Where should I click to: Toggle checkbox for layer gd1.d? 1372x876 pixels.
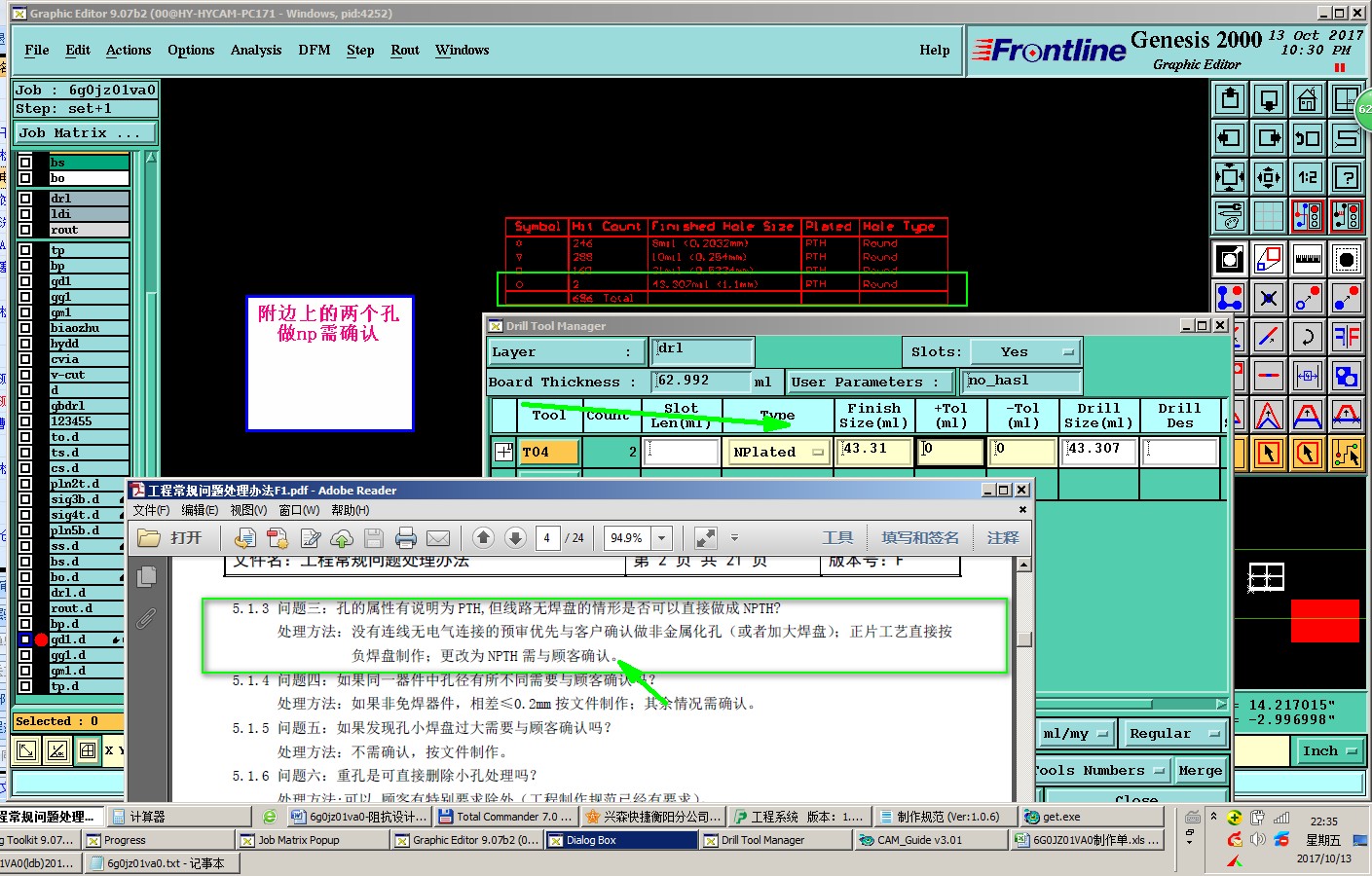pos(26,639)
